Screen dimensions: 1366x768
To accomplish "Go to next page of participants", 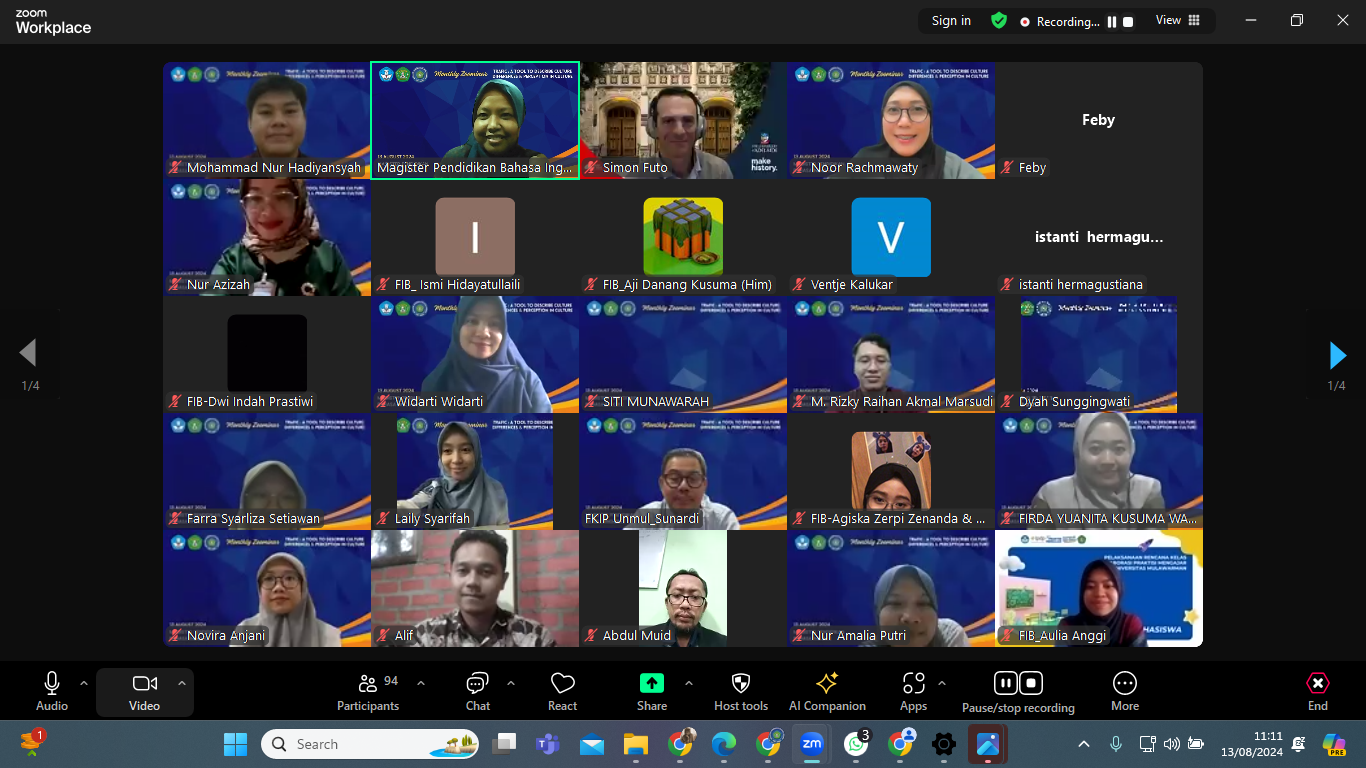I will (x=1337, y=355).
